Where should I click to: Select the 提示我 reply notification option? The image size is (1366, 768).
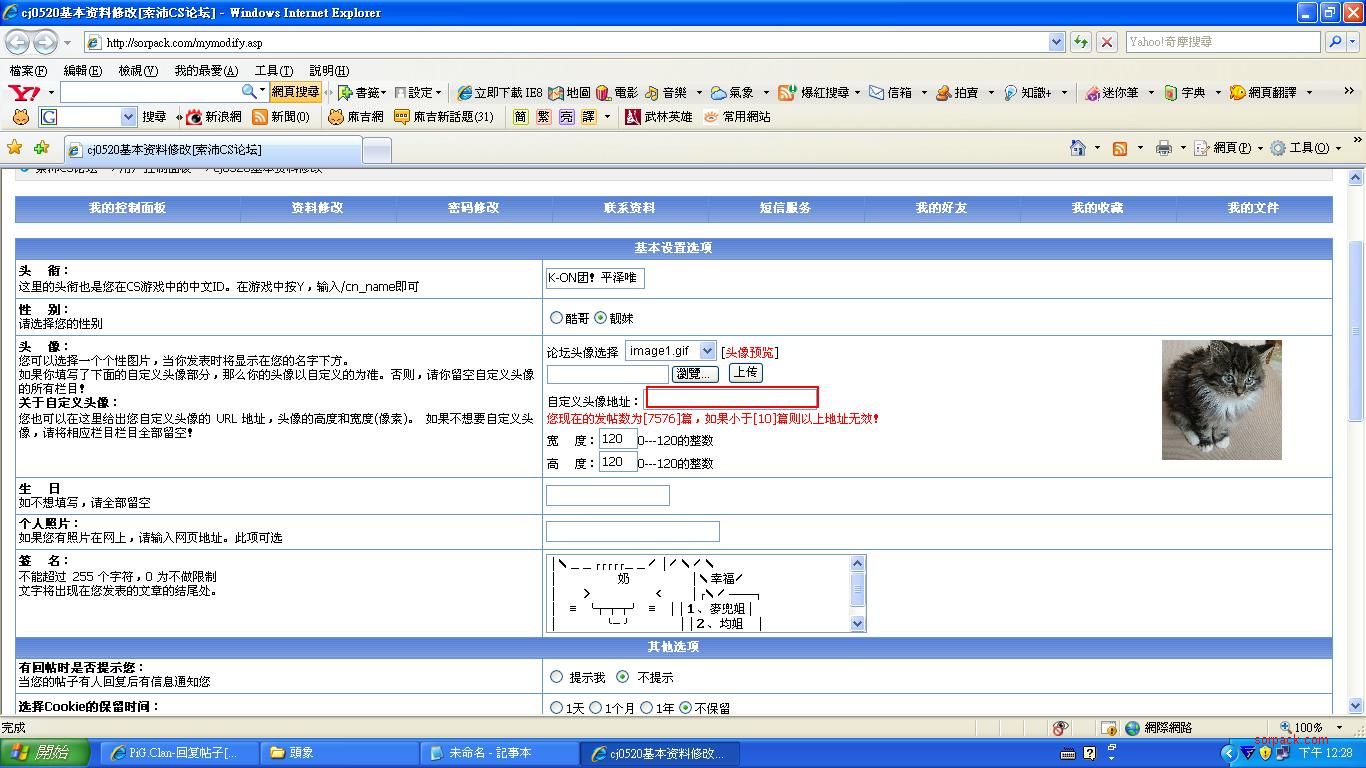point(556,677)
